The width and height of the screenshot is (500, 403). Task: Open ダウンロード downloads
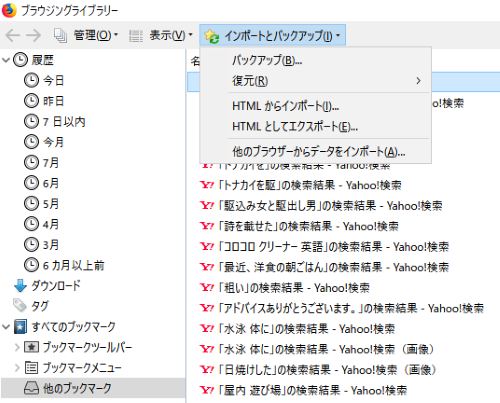56,286
